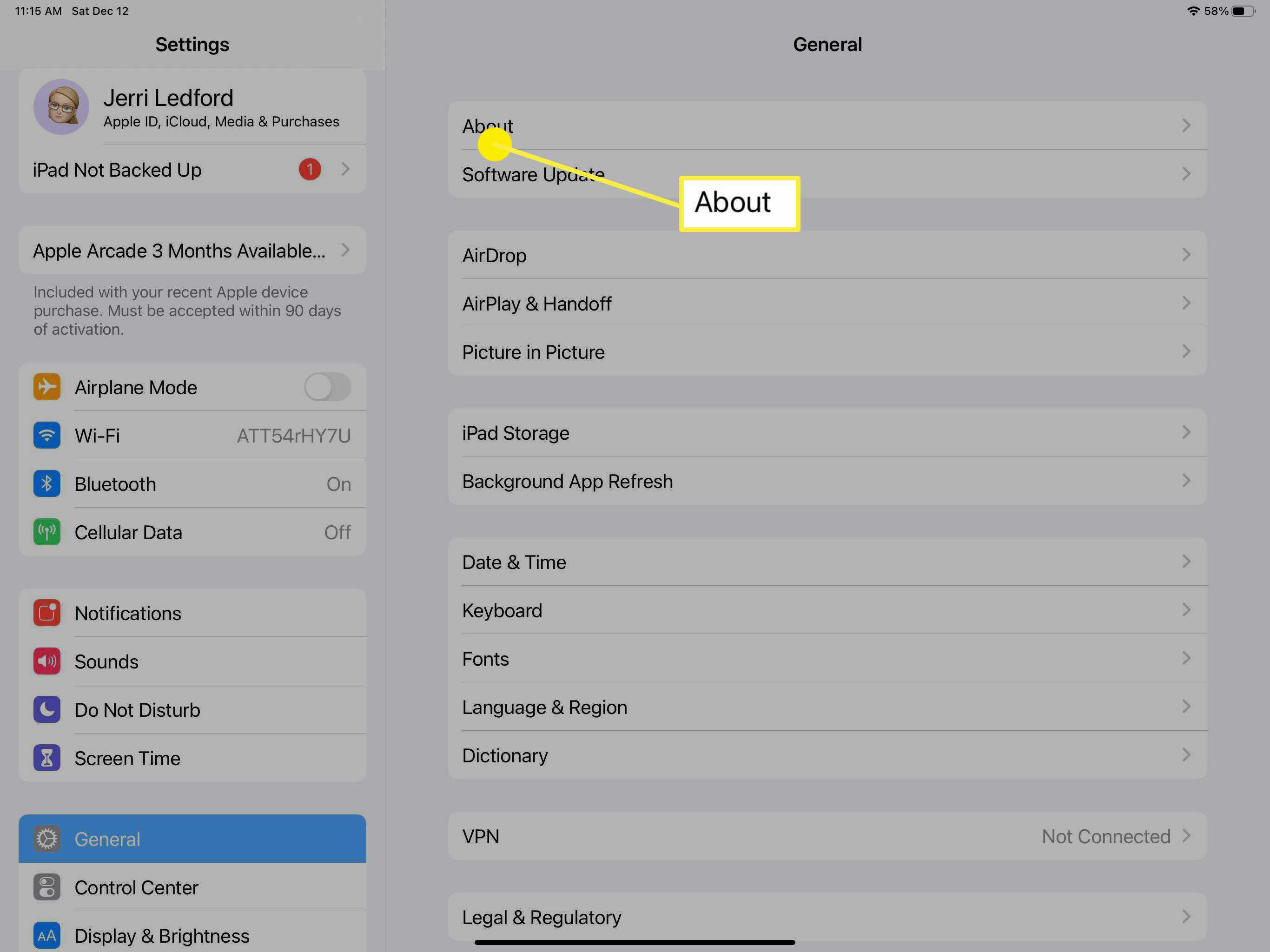Screen dimensions: 1270x952
Task: Open Screen Time settings
Action: [x=192, y=757]
